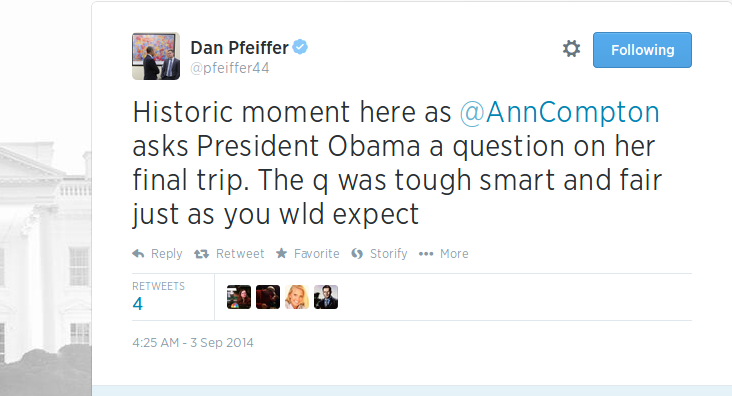Screen dimensions: 732x396
Task: Click the Dan Pfeiffer name link
Action: coord(239,48)
